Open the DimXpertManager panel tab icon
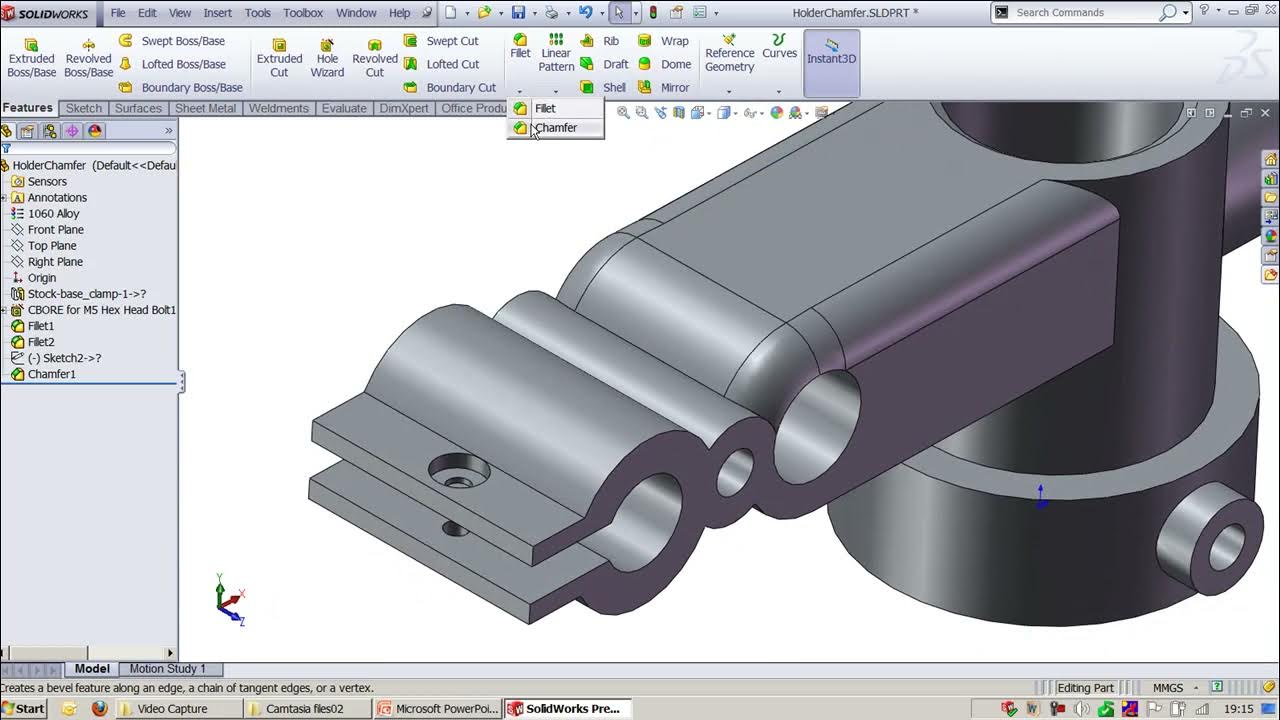1280x720 pixels. click(72, 131)
